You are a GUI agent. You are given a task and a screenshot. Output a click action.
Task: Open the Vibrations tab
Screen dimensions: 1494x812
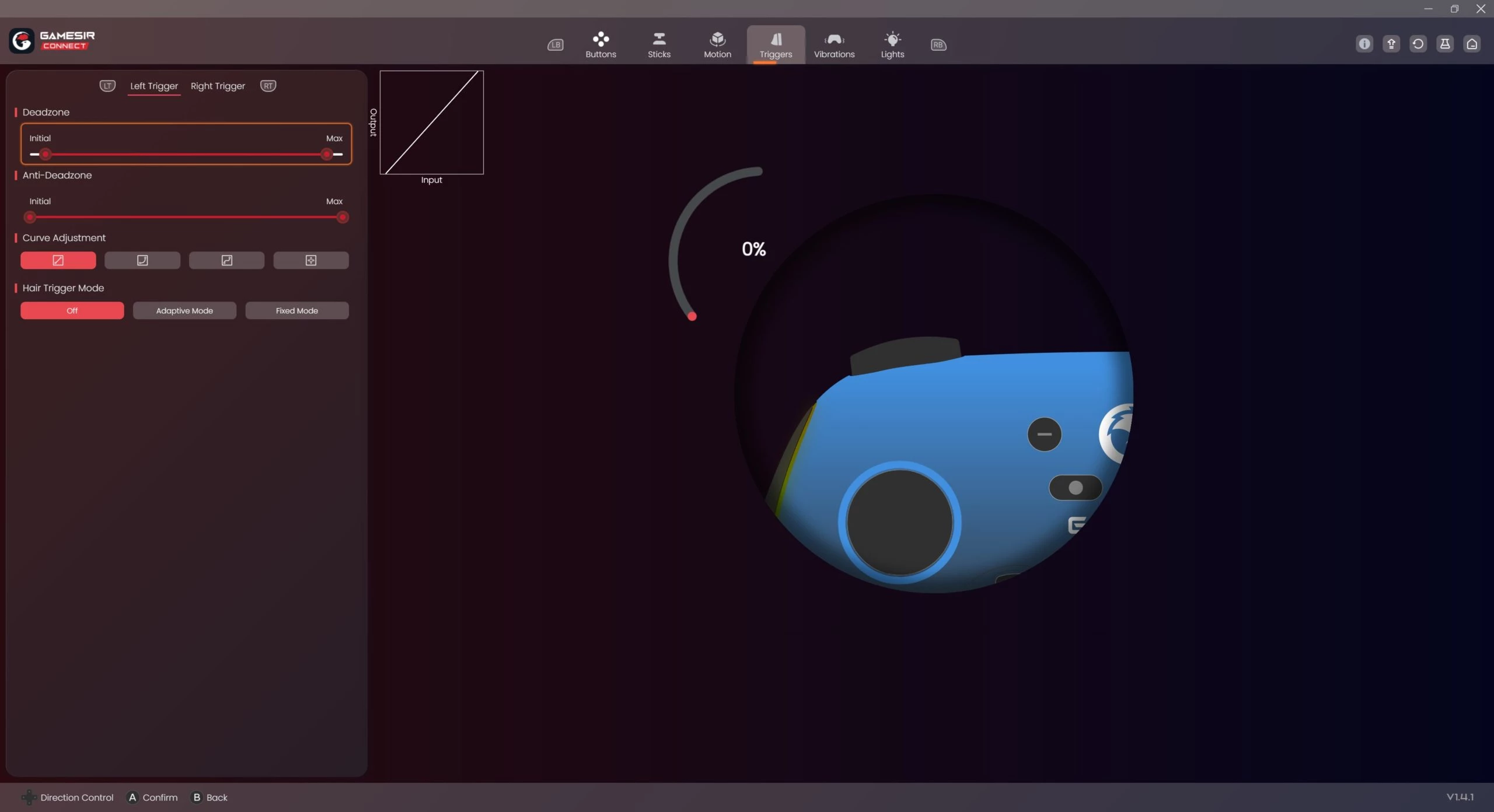pyautogui.click(x=834, y=45)
